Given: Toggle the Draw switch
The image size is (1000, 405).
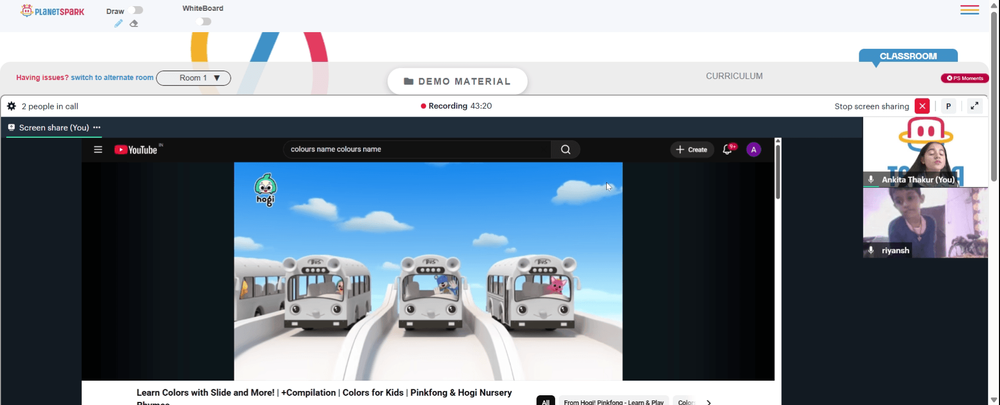Looking at the screenshot, I should click(x=135, y=10).
